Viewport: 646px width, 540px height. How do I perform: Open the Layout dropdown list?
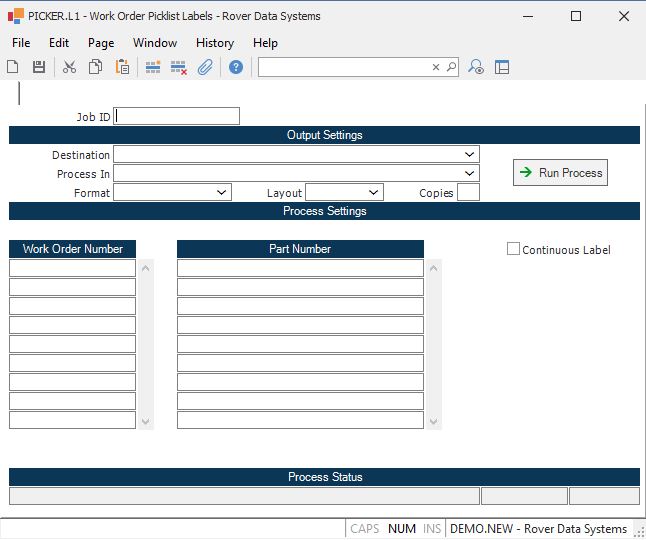tap(373, 192)
